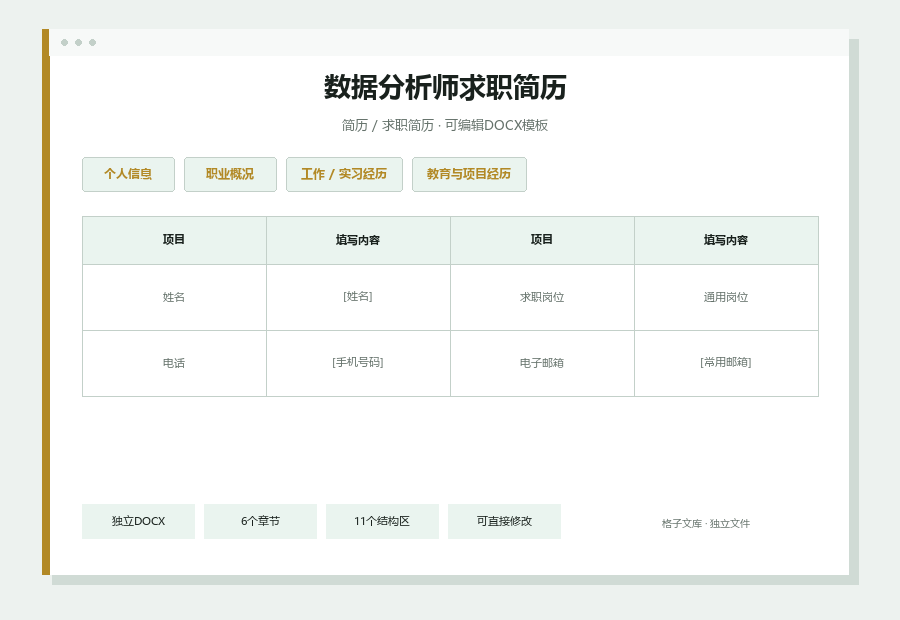Click the 求职岗位 label cell
The image size is (900, 620).
coord(542,297)
